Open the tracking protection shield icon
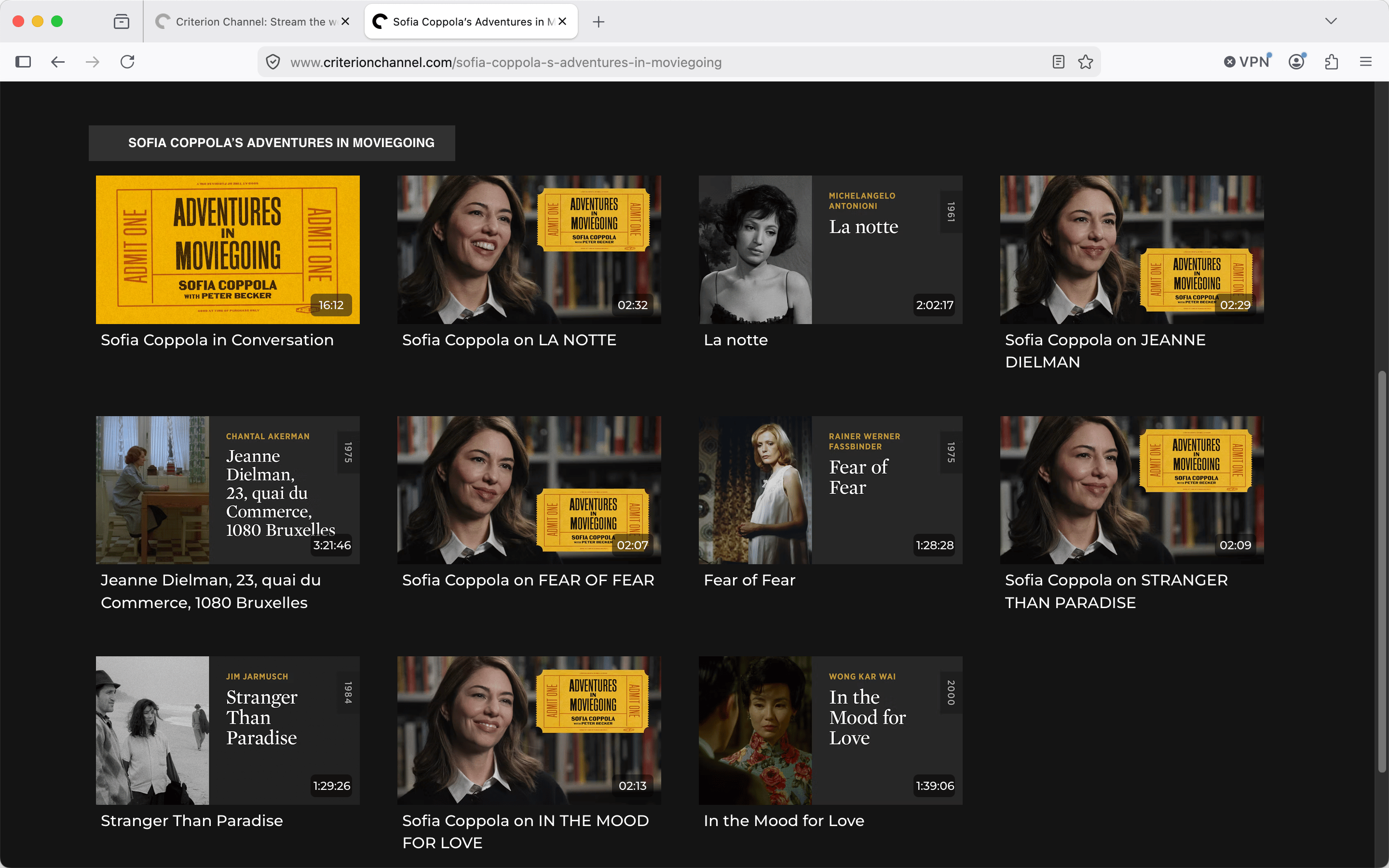This screenshot has height=868, width=1389. click(273, 62)
